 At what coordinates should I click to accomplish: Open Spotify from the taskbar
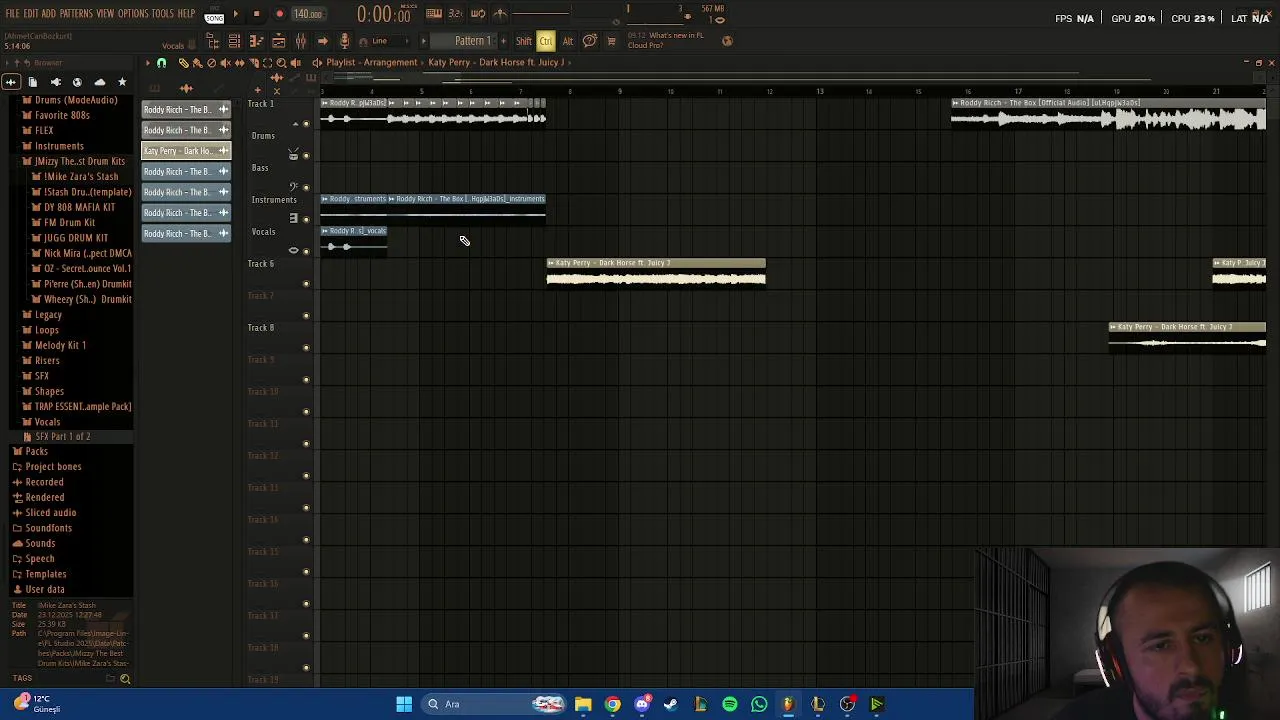(x=730, y=704)
